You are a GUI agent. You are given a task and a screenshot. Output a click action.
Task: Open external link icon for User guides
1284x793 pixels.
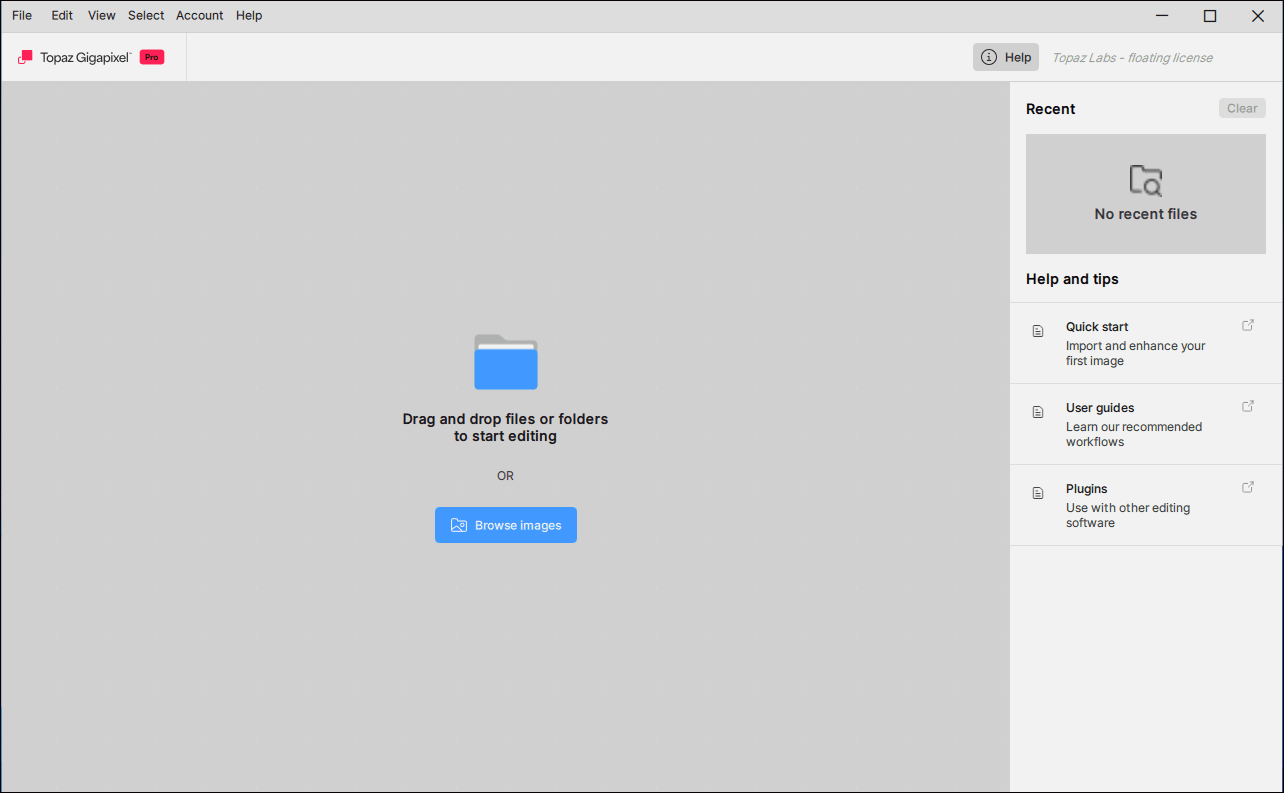[x=1248, y=406]
